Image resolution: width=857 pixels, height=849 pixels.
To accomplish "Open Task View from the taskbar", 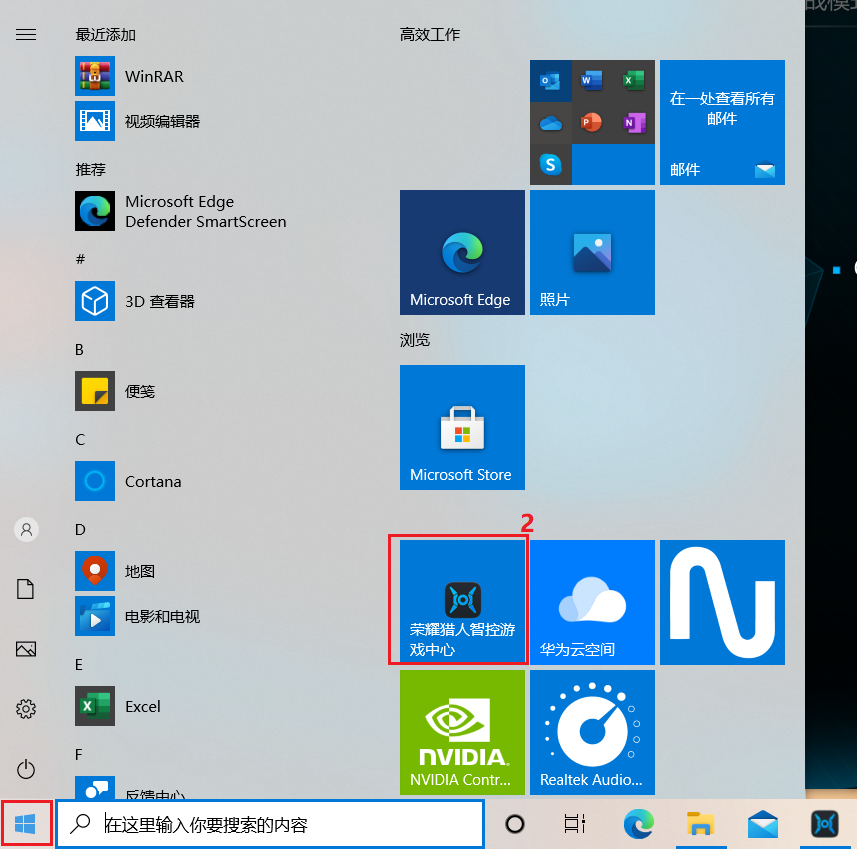I will point(574,824).
